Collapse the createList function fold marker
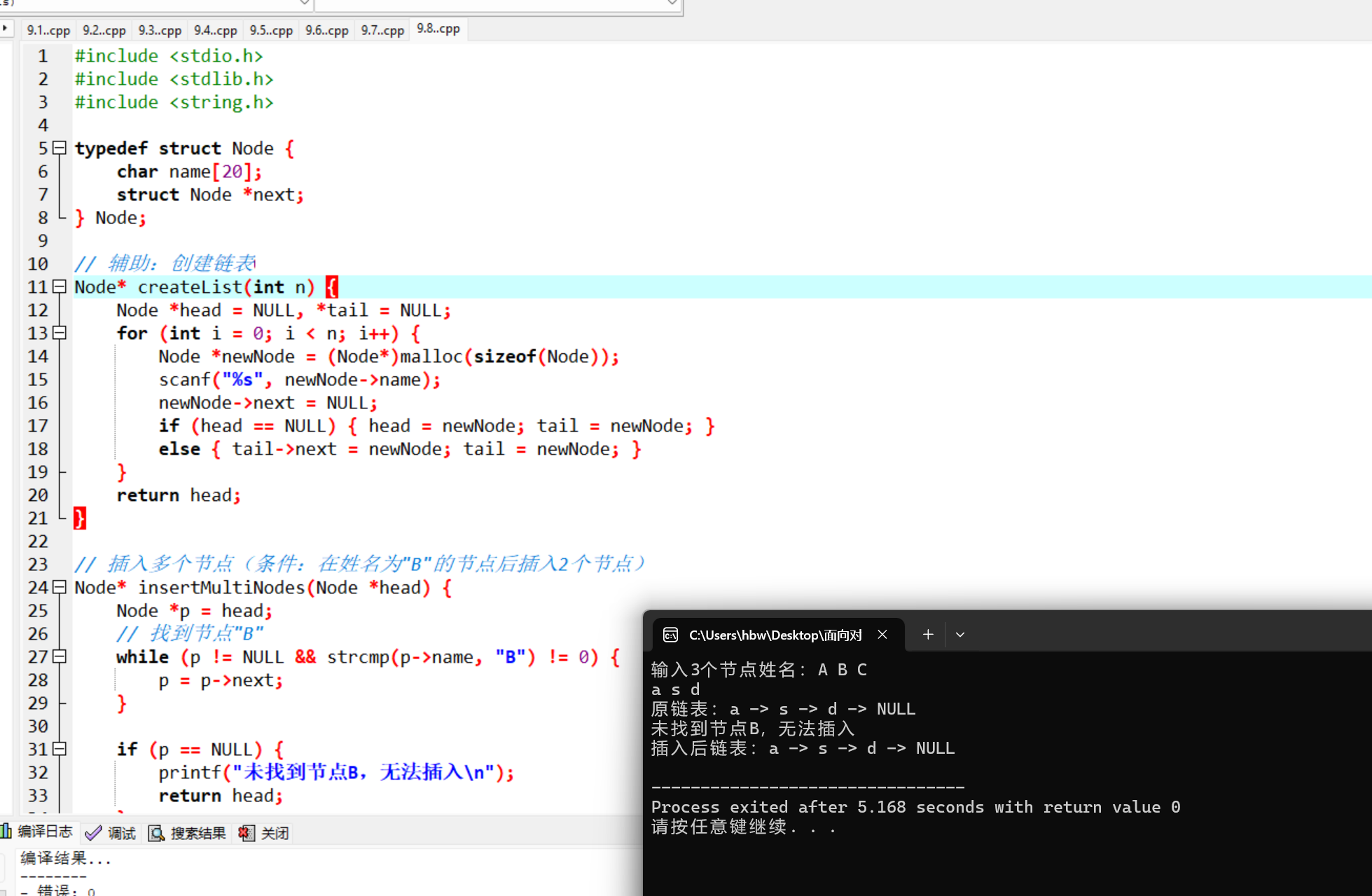This screenshot has height=896, width=1372. coord(60,287)
